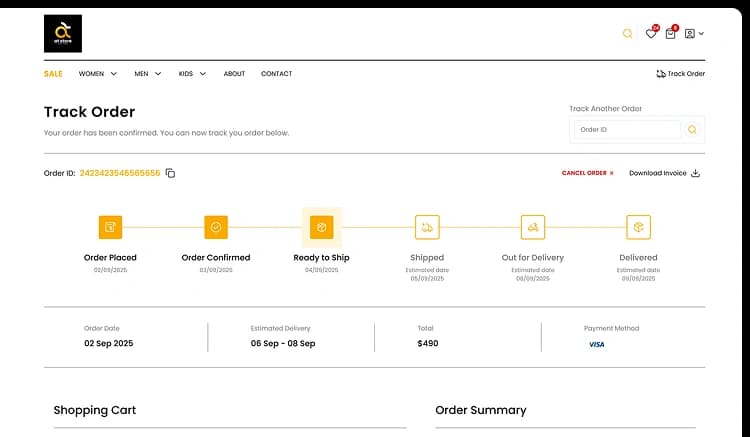The height and width of the screenshot is (437, 750).
Task: Click CANCEL ORDER
Action: click(587, 173)
